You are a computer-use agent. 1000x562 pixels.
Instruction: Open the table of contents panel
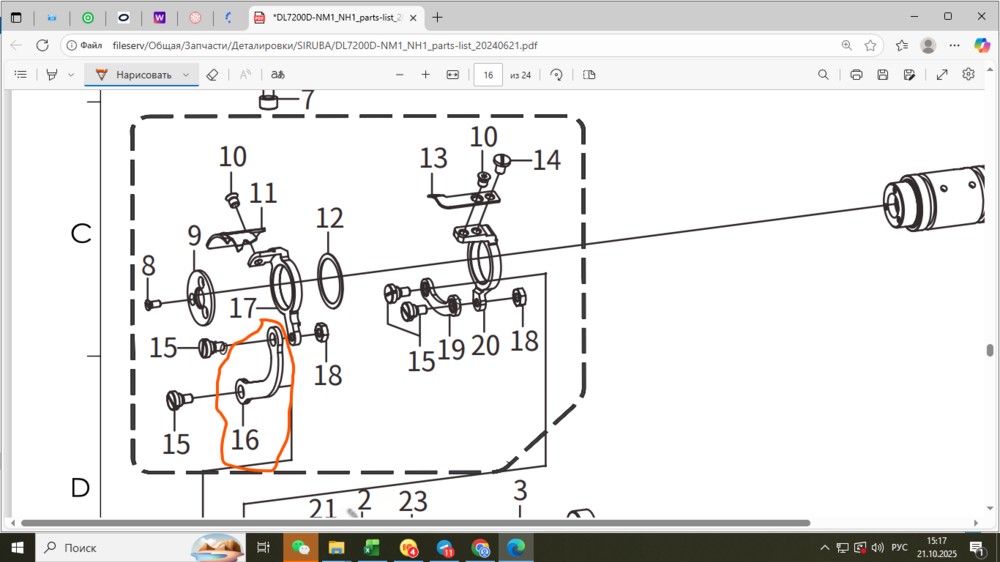click(20, 75)
